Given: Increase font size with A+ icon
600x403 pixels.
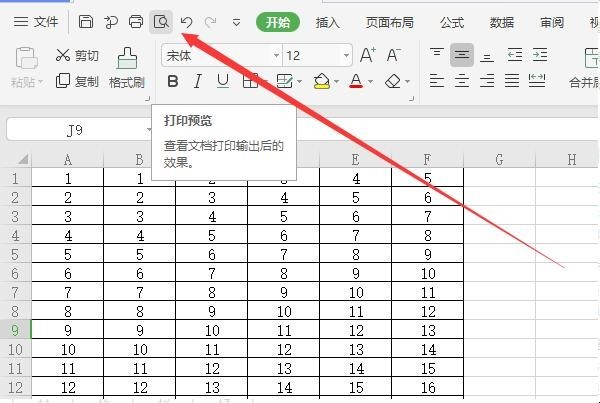Looking at the screenshot, I should (368, 55).
